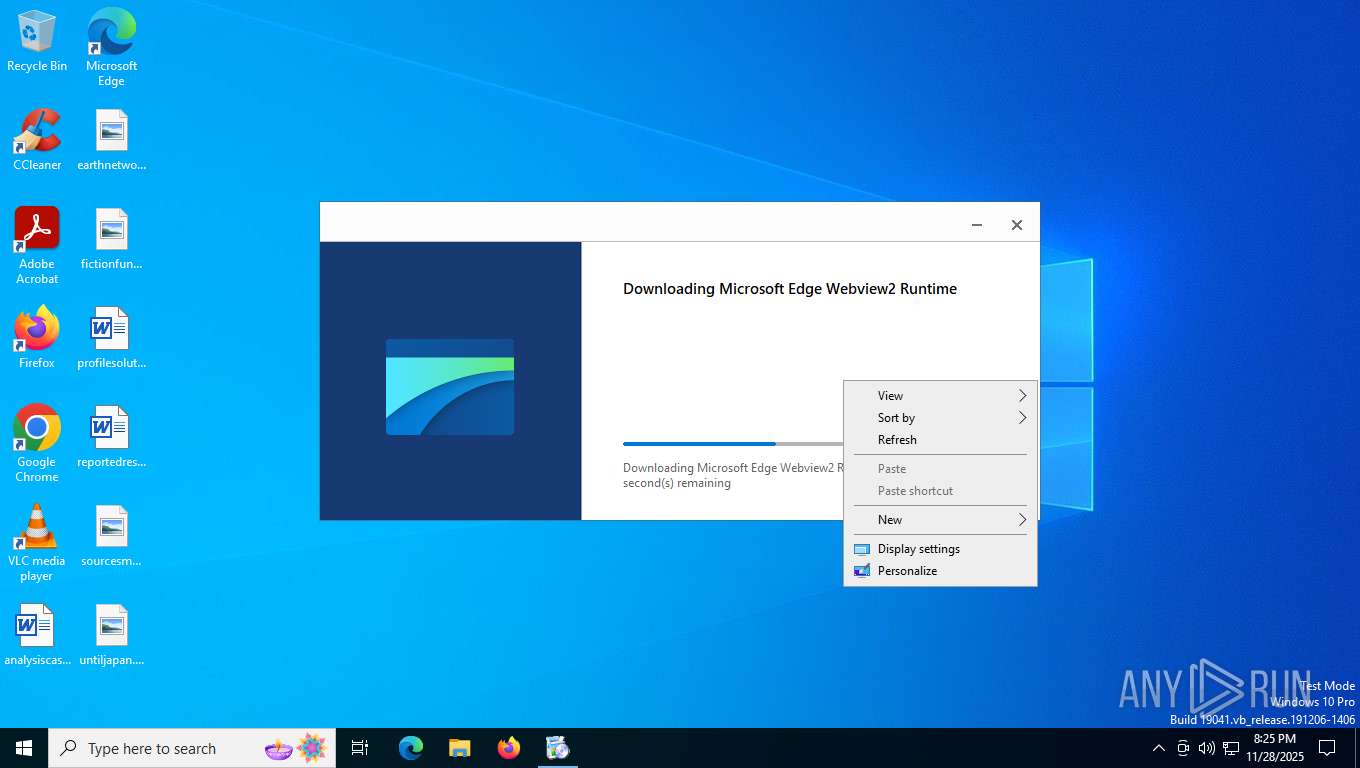Expand the Sort by submenu
The width and height of the screenshot is (1360, 768).
click(x=940, y=418)
